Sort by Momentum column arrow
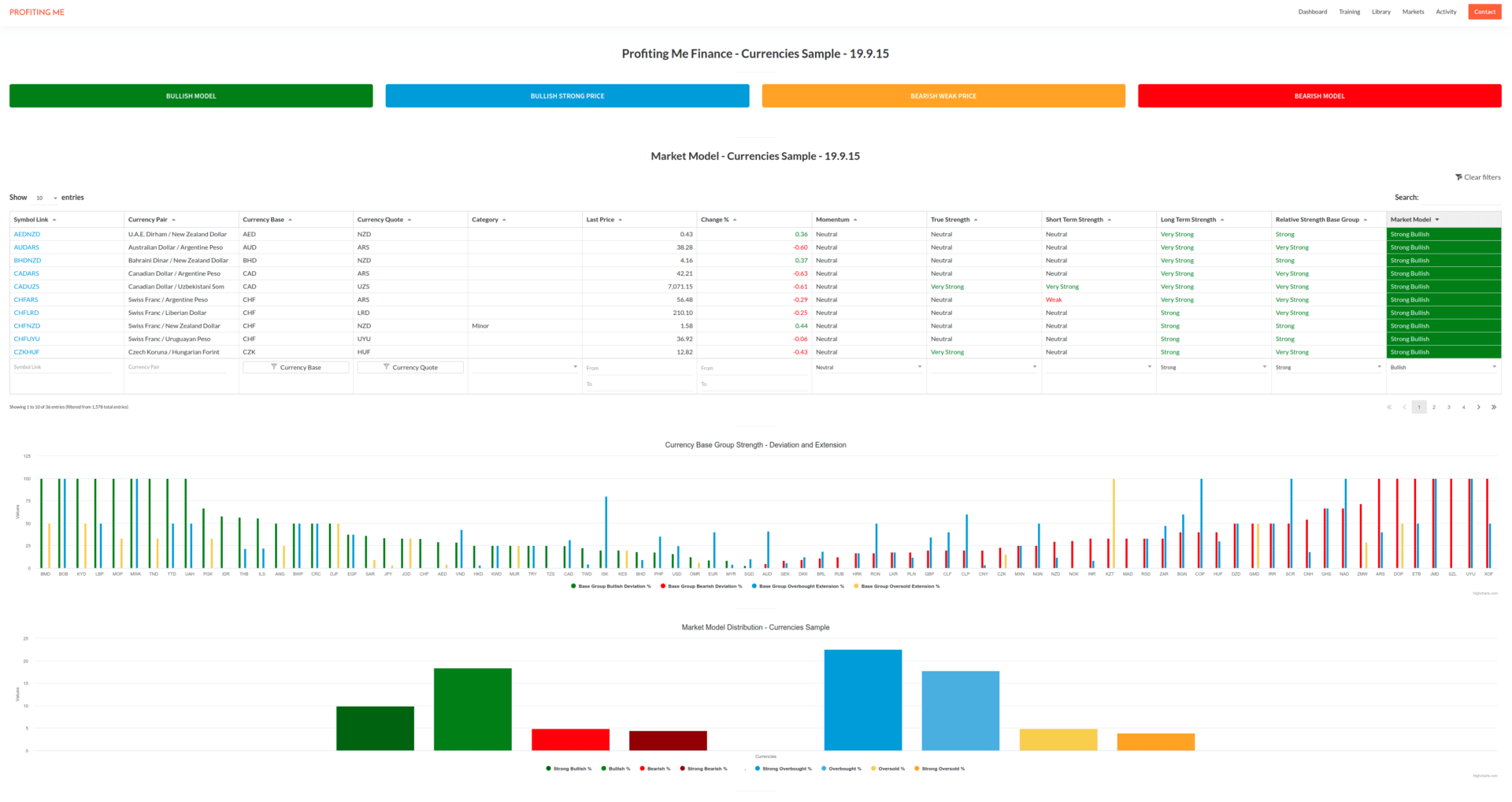 855,220
